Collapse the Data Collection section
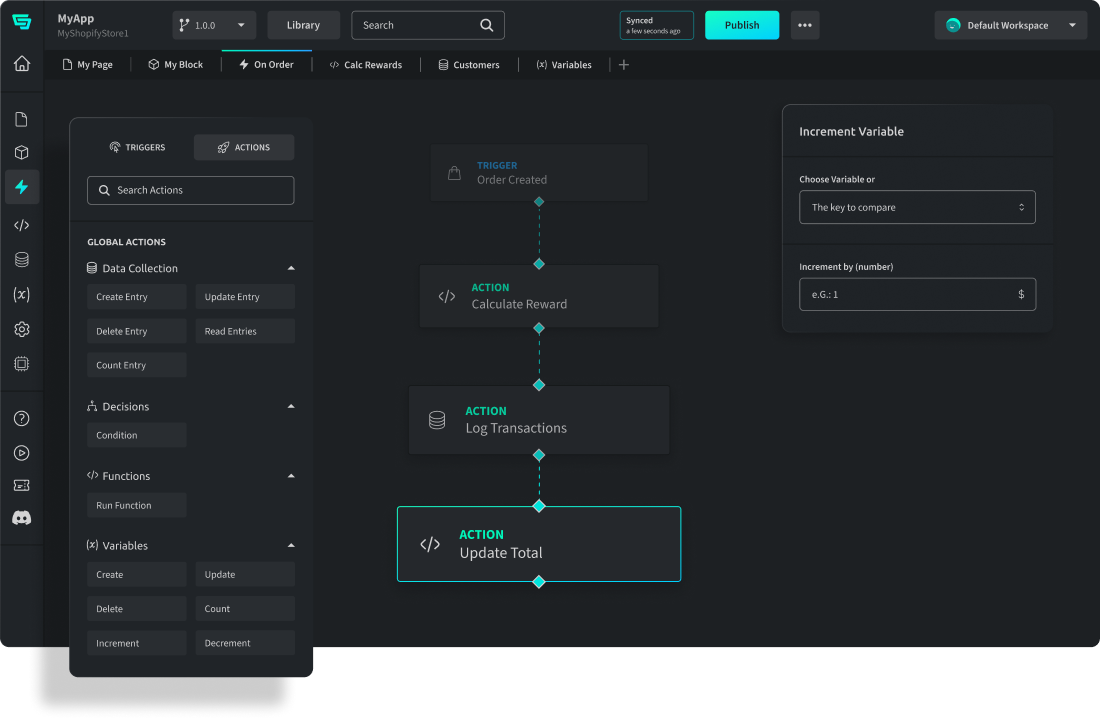The height and width of the screenshot is (720, 1100). (x=290, y=268)
